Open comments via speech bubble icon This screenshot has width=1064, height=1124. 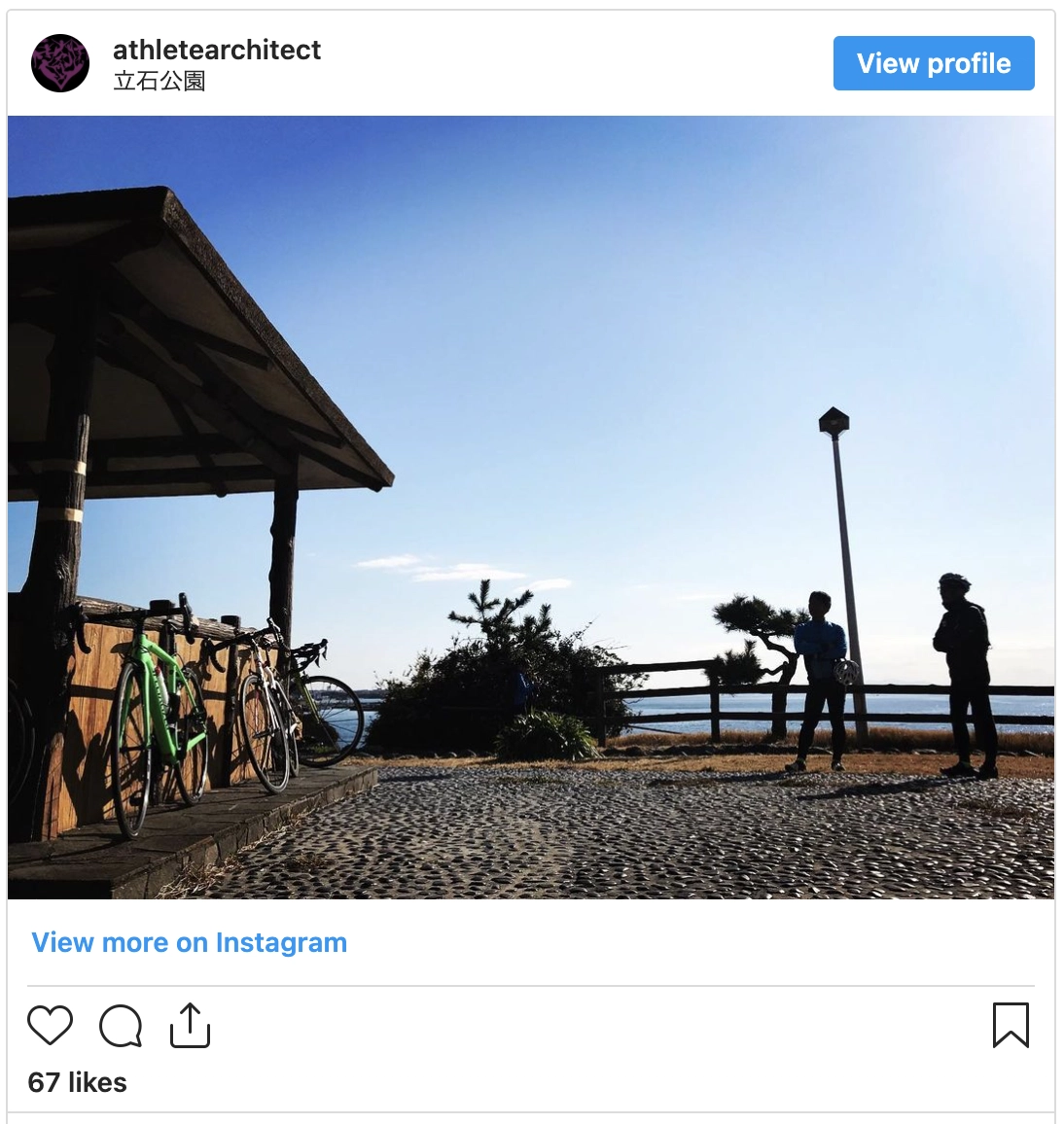tap(121, 1026)
